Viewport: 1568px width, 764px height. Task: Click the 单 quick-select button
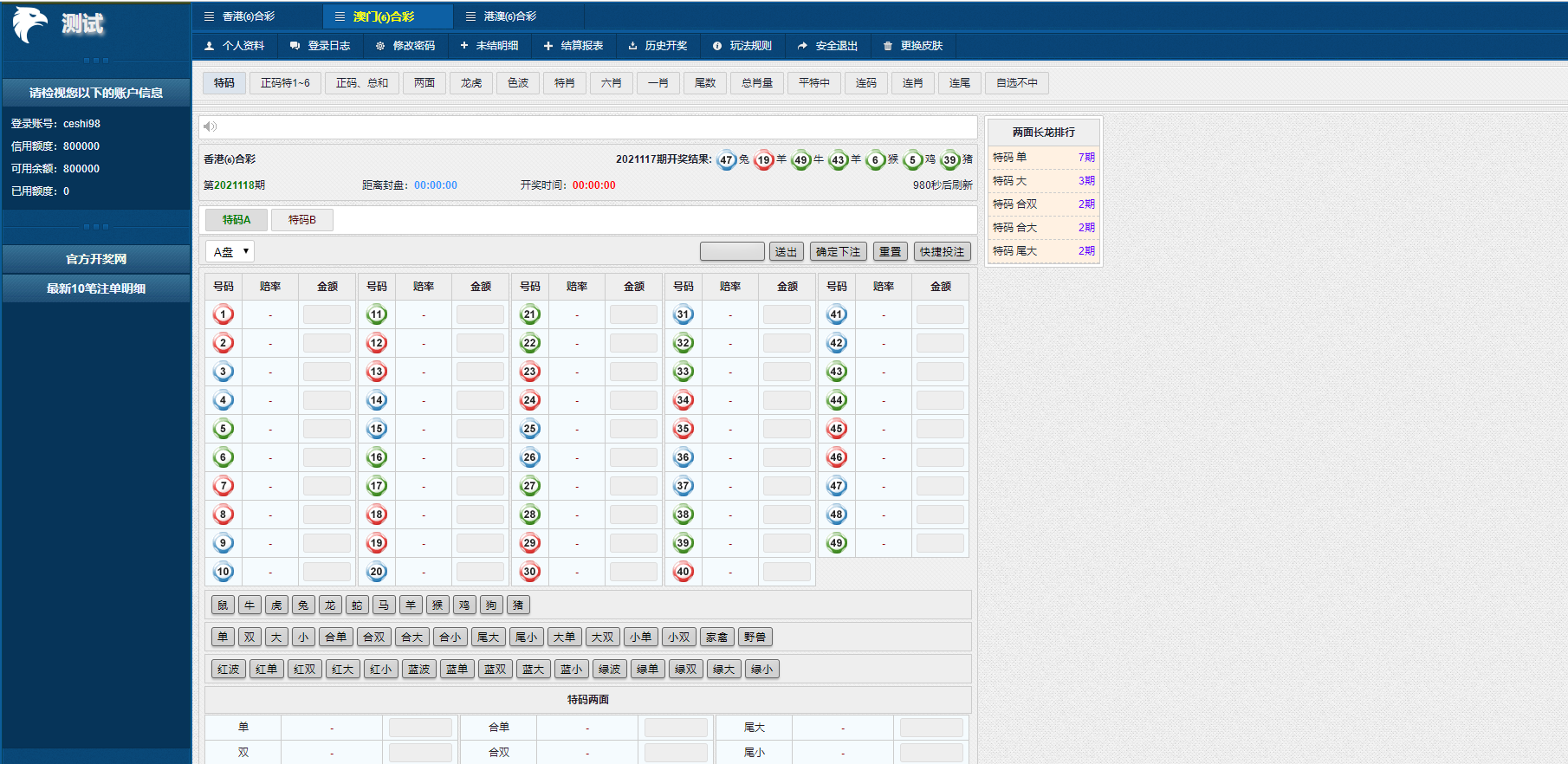(223, 638)
